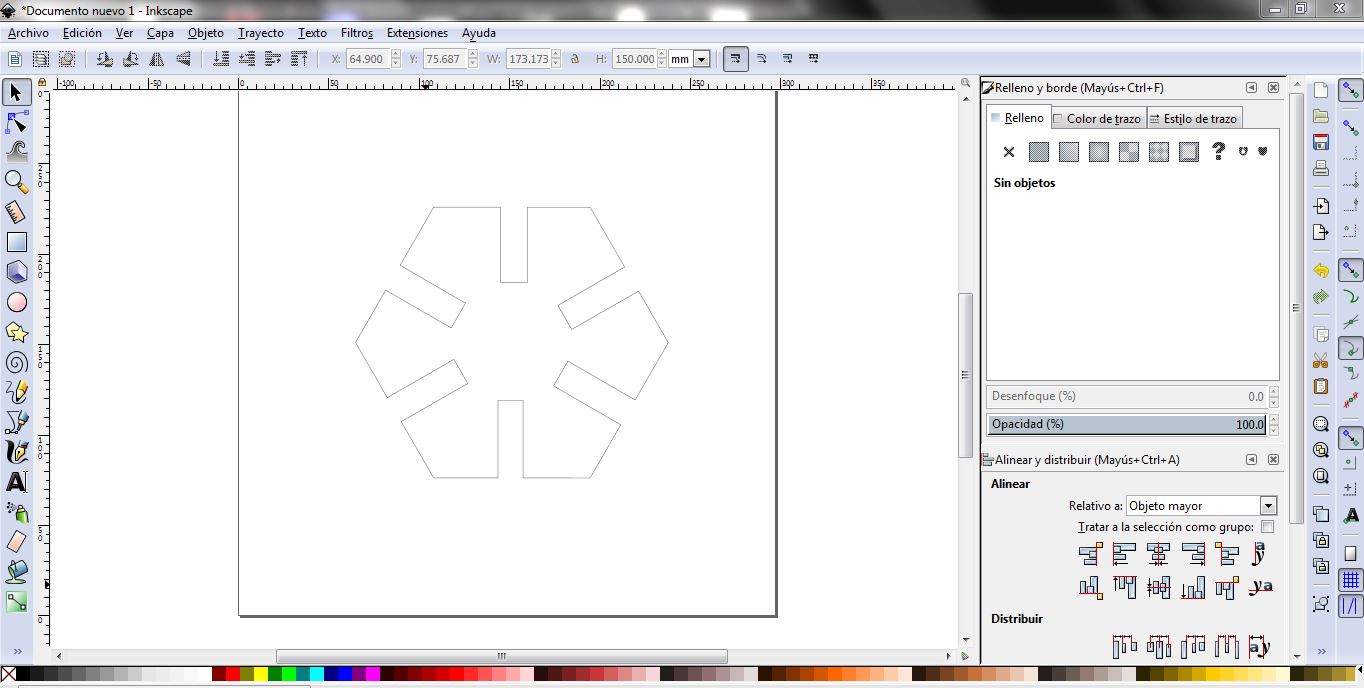Click the Cut scissors icon
Image resolution: width=1364 pixels, height=688 pixels.
[x=1321, y=360]
